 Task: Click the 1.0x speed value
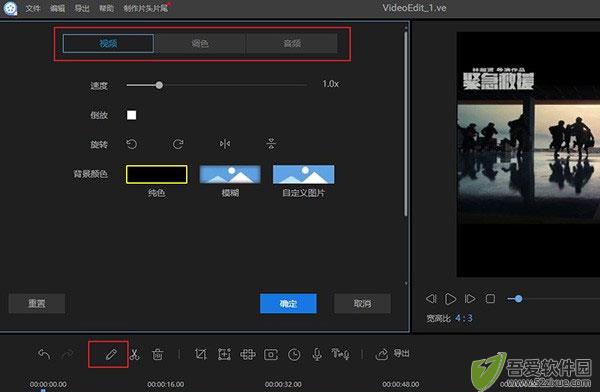[x=330, y=84]
